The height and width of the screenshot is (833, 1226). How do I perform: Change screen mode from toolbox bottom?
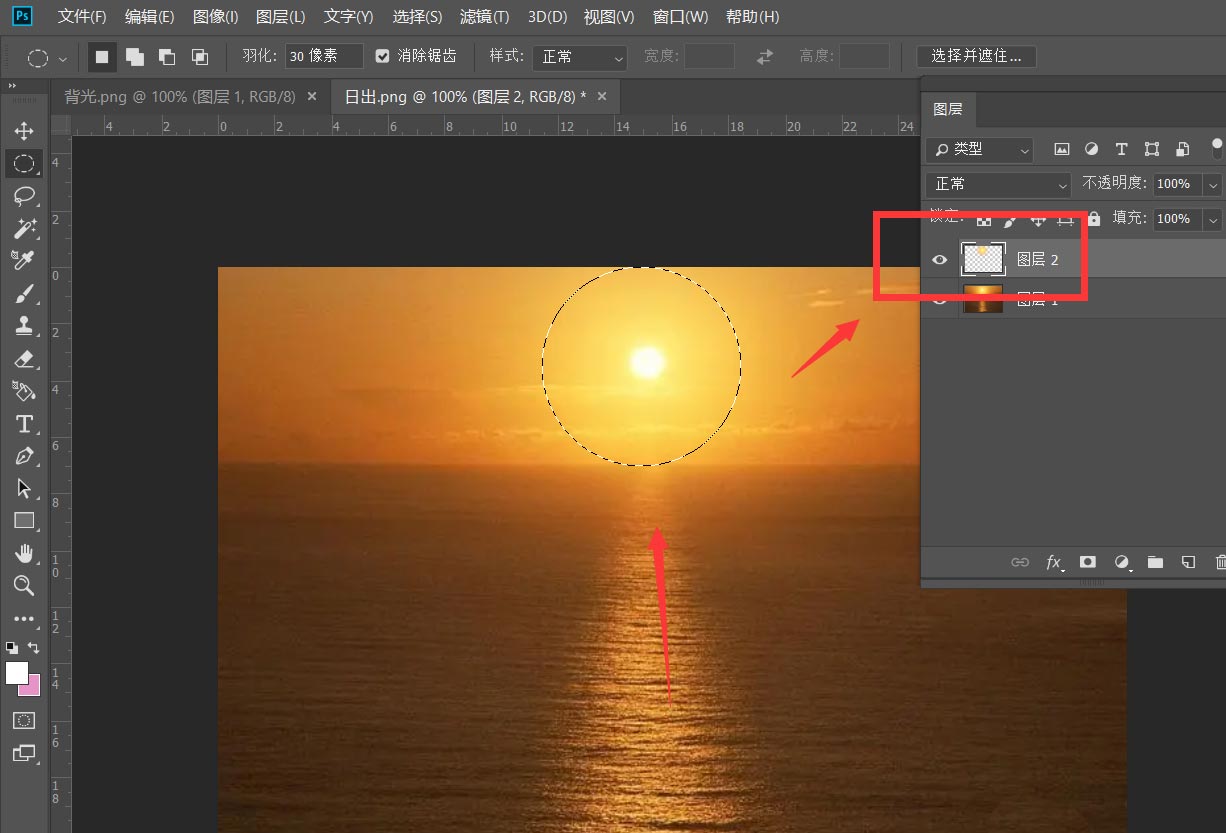tap(24, 753)
